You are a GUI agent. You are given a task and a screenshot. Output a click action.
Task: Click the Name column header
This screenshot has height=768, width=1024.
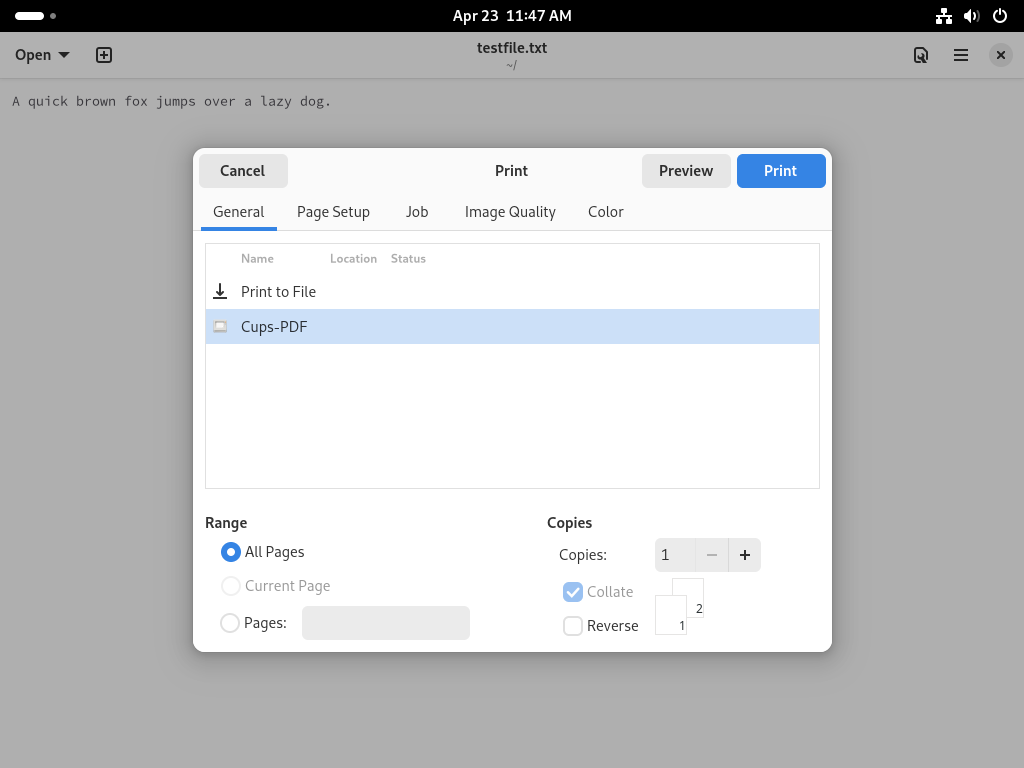click(257, 259)
